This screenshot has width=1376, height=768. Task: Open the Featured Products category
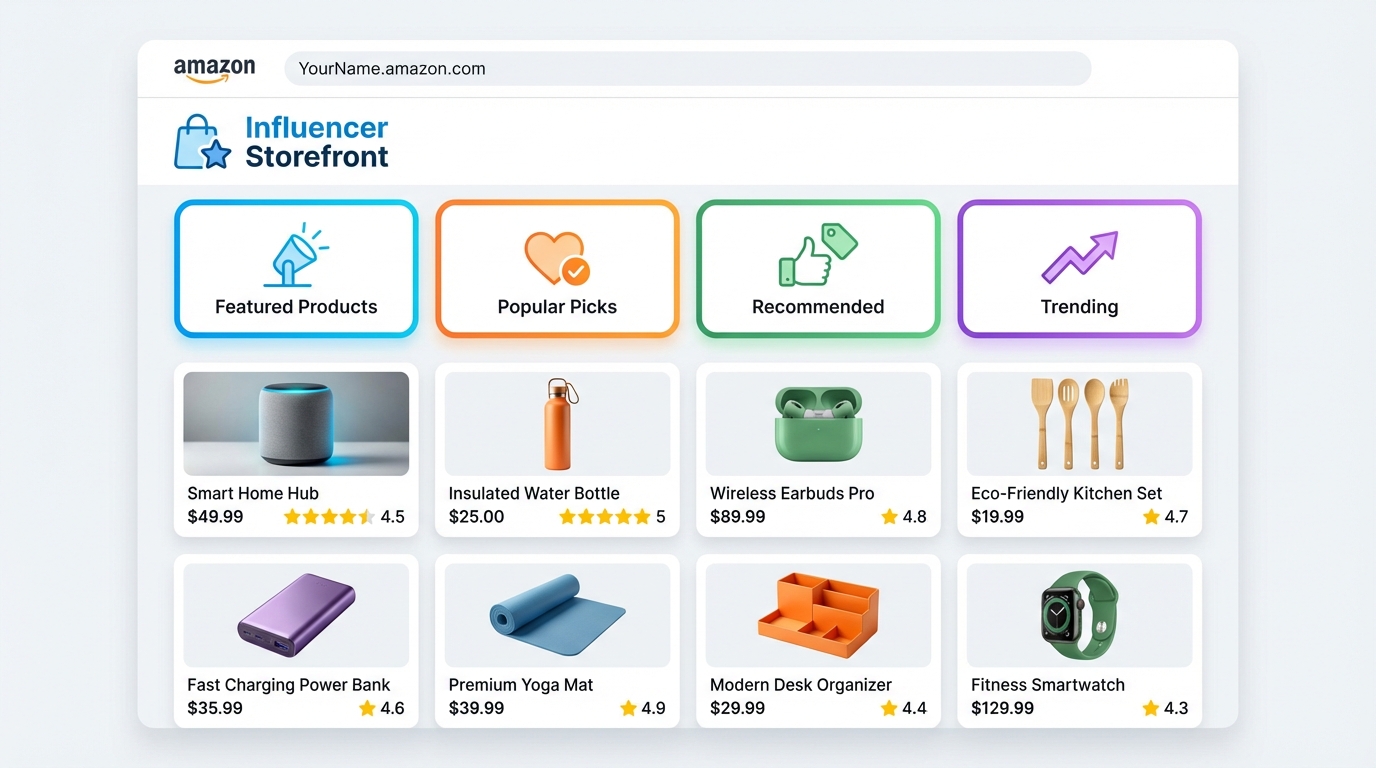pos(295,268)
